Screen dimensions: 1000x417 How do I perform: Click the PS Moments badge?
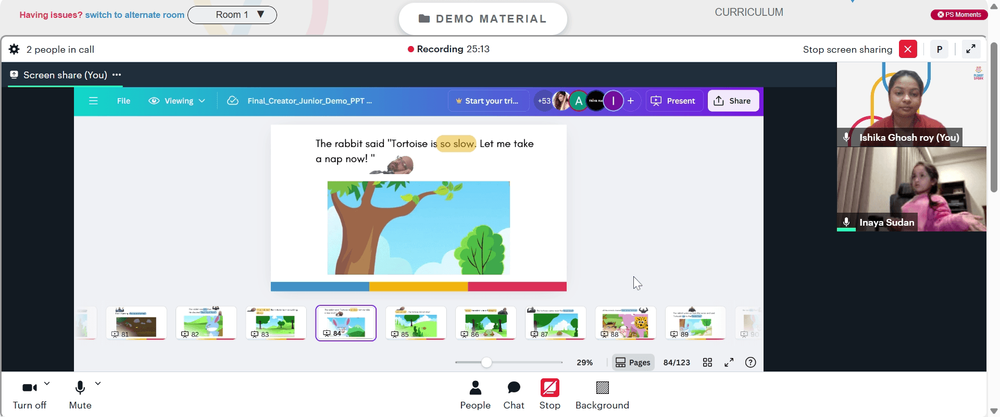959,15
